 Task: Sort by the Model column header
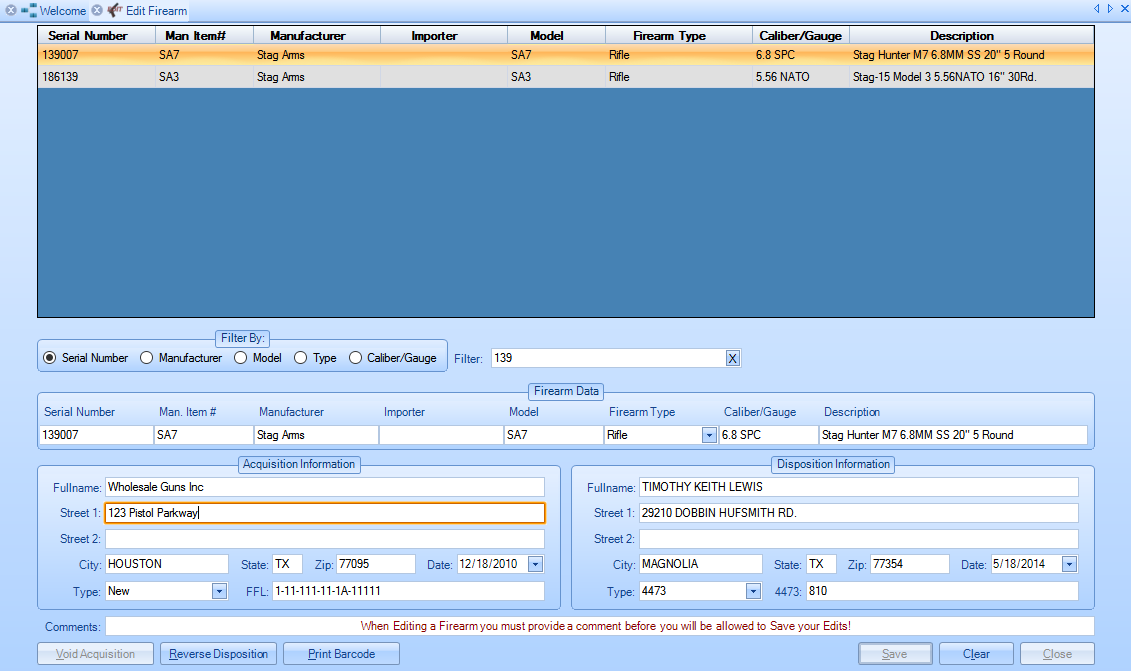click(x=556, y=35)
